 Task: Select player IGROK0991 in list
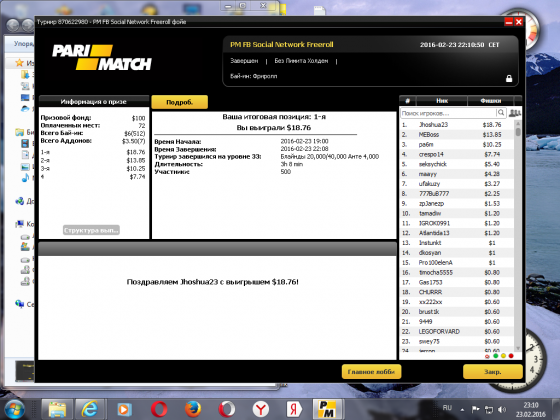click(457, 223)
